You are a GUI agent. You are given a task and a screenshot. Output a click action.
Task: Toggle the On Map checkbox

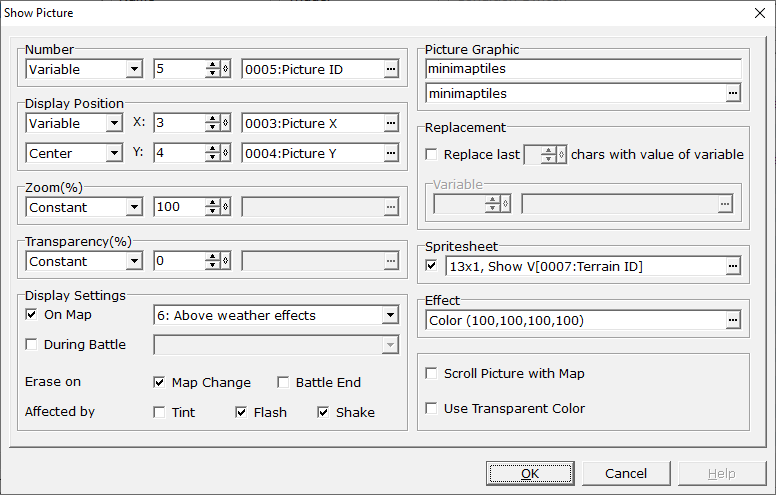coord(31,314)
